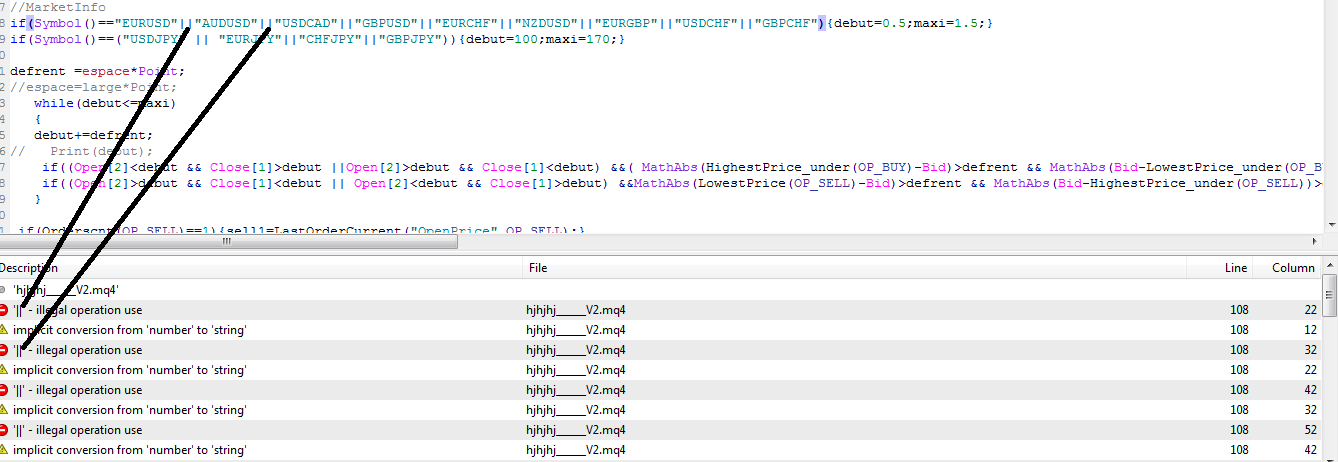Image resolution: width=1338 pixels, height=462 pixels.
Task: Place cursor on the 'defrent =espace*Point;' line
Action: click(x=98, y=71)
